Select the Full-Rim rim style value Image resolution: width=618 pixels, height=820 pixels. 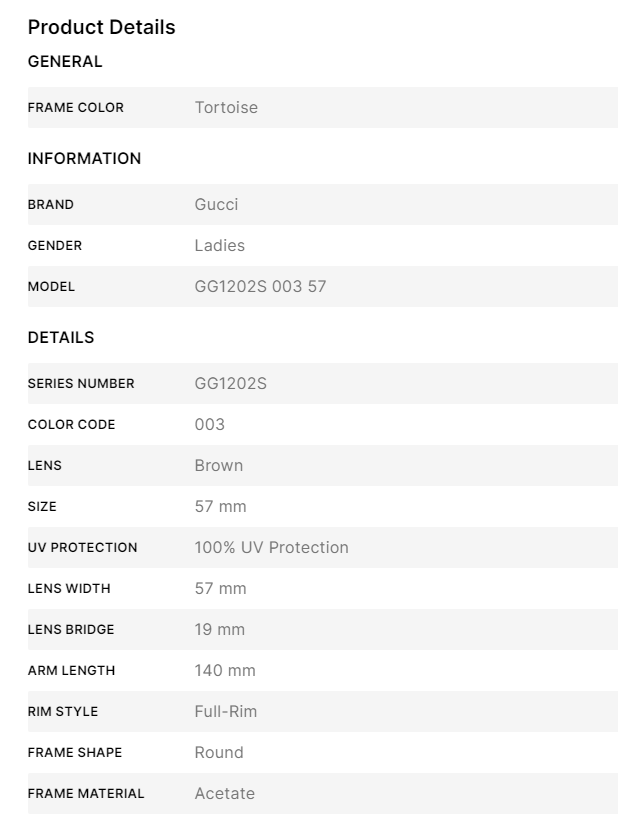225,711
